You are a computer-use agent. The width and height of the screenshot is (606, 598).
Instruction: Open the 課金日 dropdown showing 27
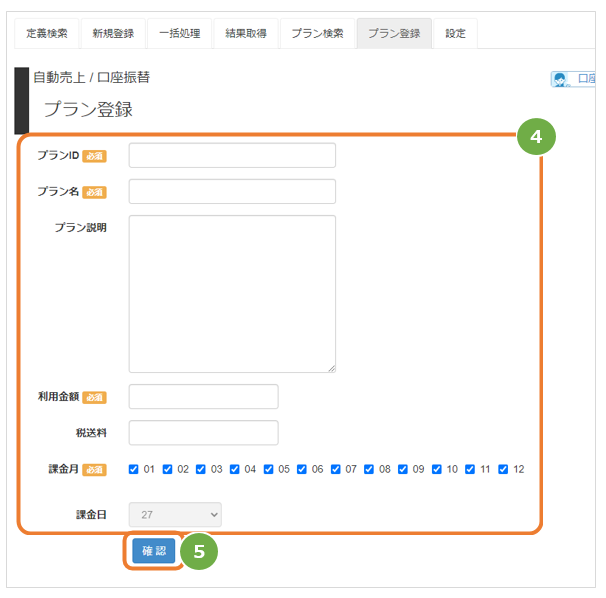175,515
